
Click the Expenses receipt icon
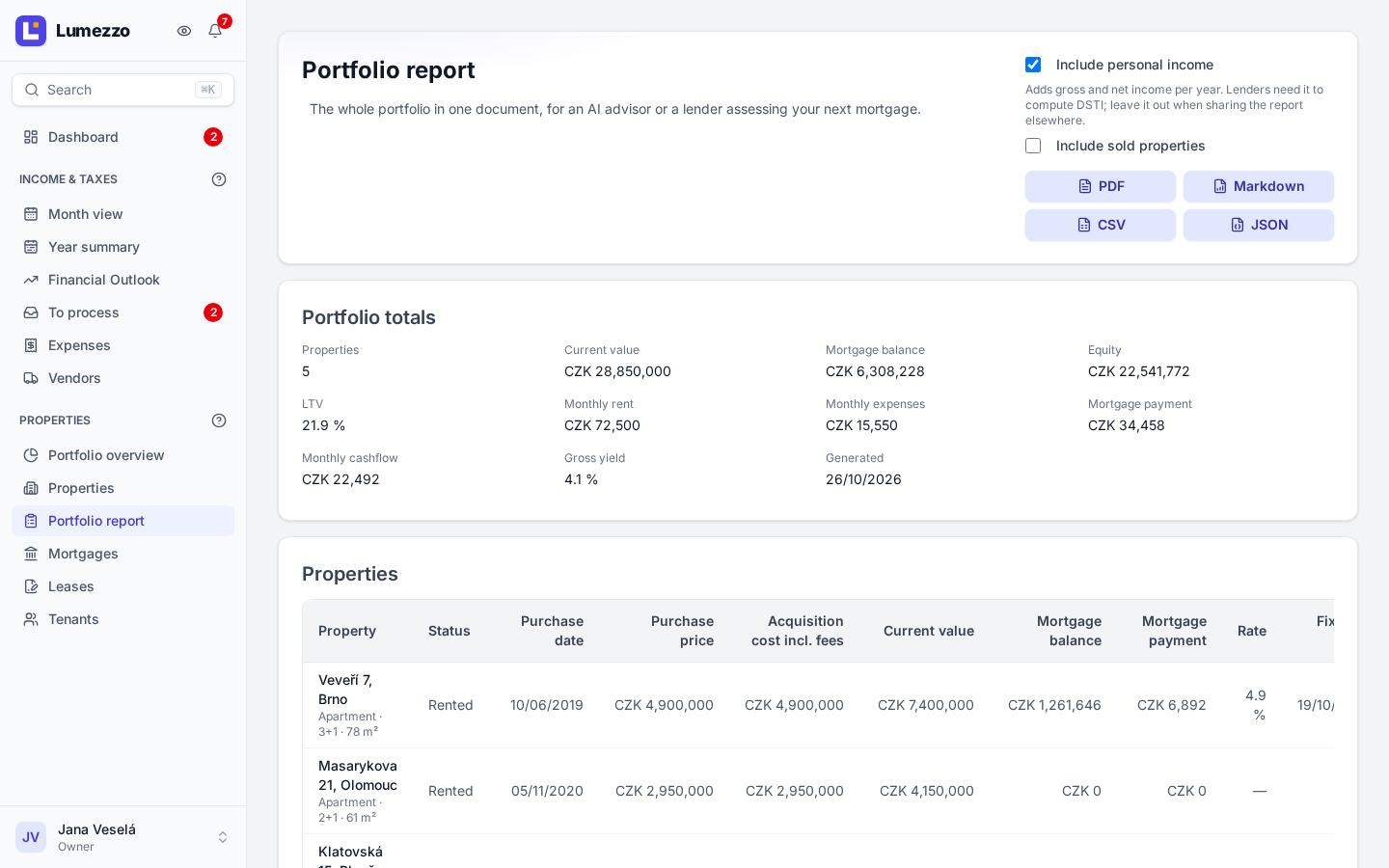(x=31, y=345)
